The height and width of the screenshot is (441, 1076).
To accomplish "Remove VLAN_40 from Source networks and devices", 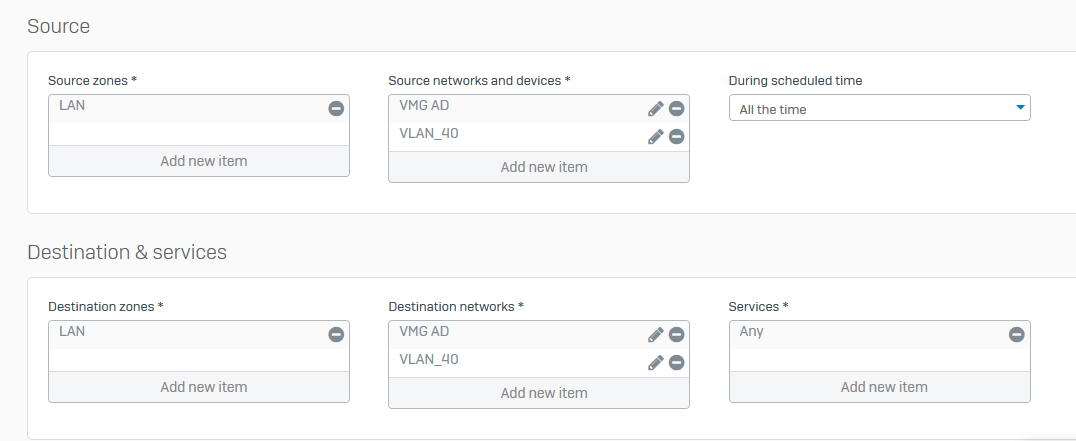I will pyautogui.click(x=676, y=136).
